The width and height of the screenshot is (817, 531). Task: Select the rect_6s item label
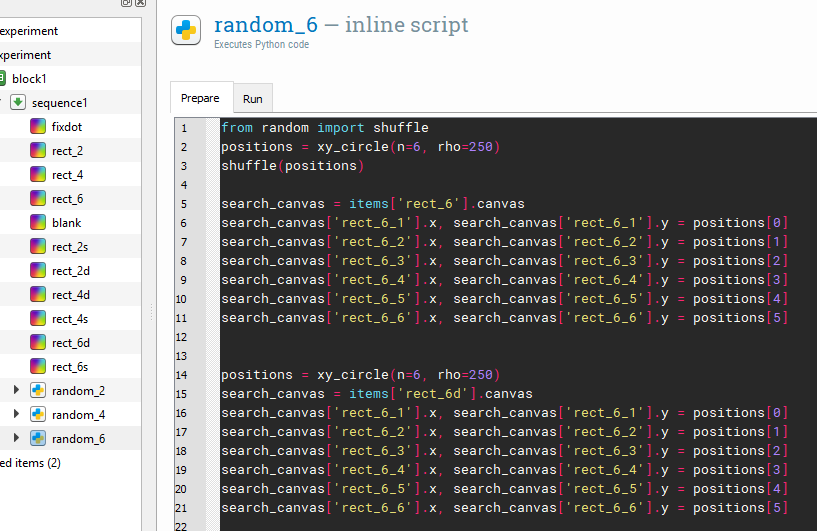coord(70,367)
